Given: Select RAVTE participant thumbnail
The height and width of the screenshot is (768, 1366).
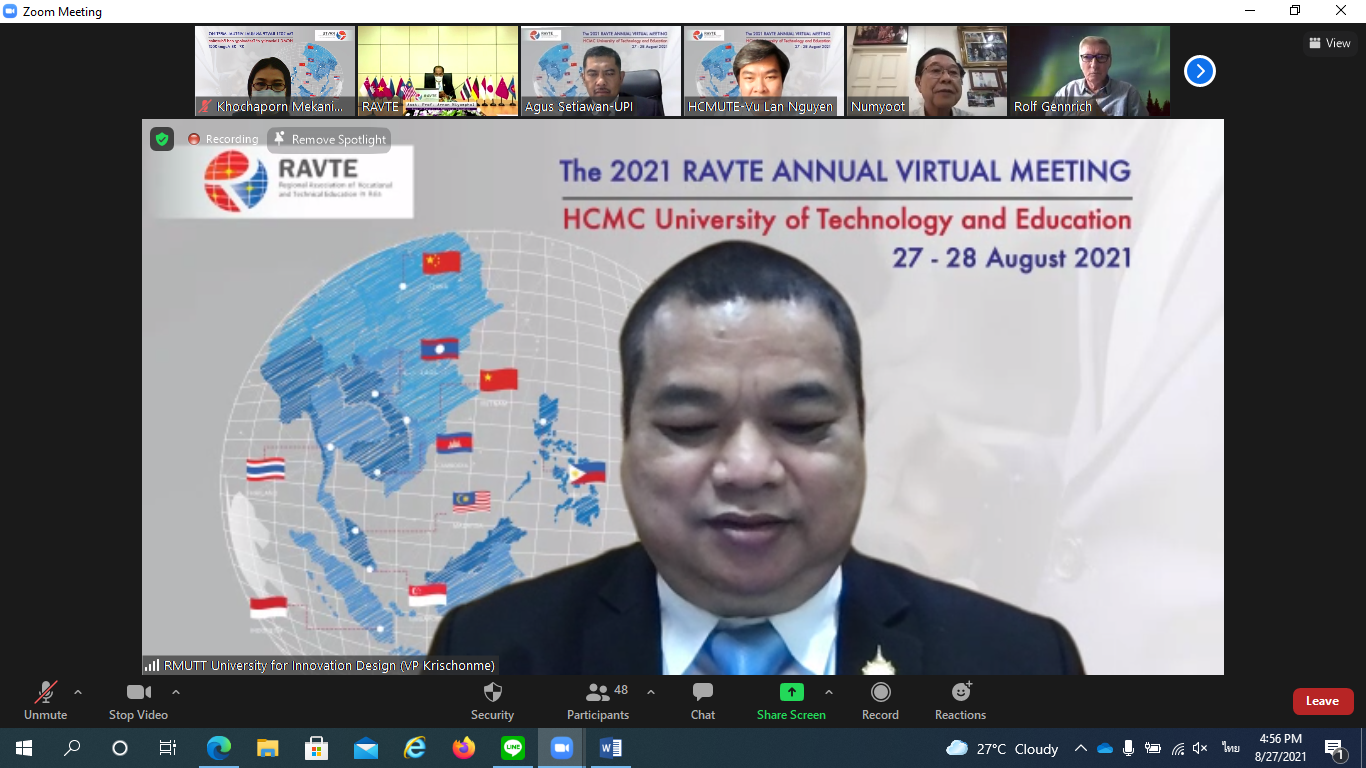Looking at the screenshot, I should (x=438, y=71).
